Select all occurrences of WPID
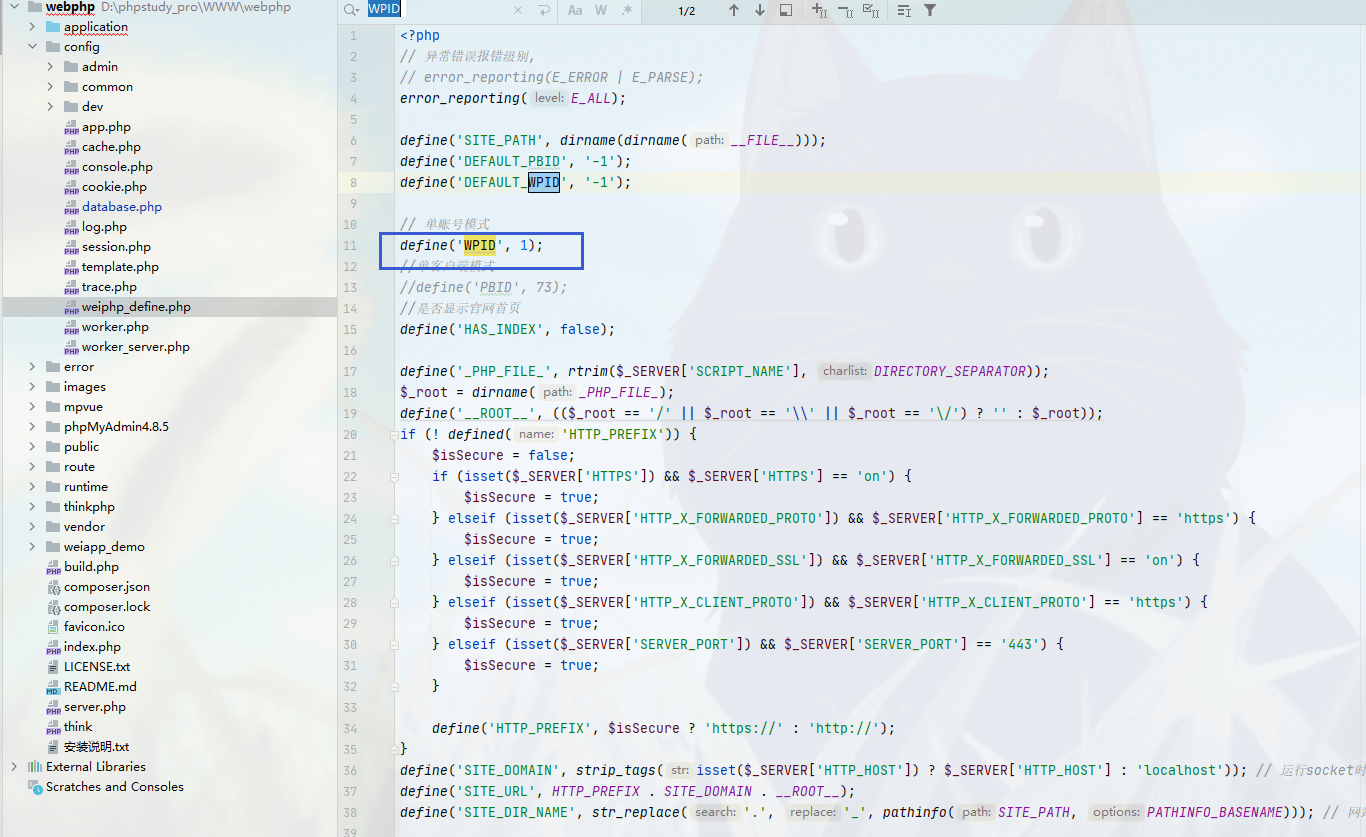Image resolution: width=1366 pixels, height=837 pixels. point(871,10)
